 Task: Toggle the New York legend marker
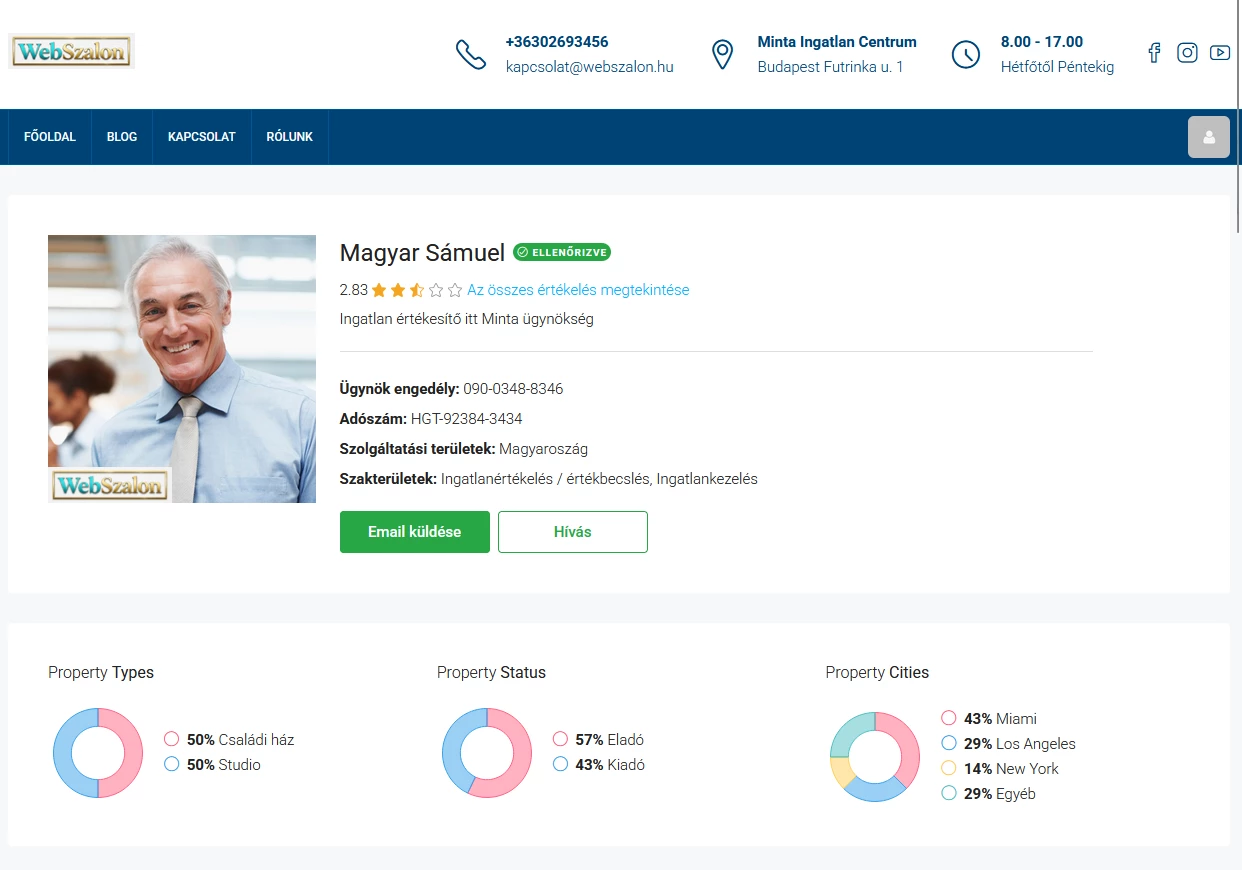(949, 769)
